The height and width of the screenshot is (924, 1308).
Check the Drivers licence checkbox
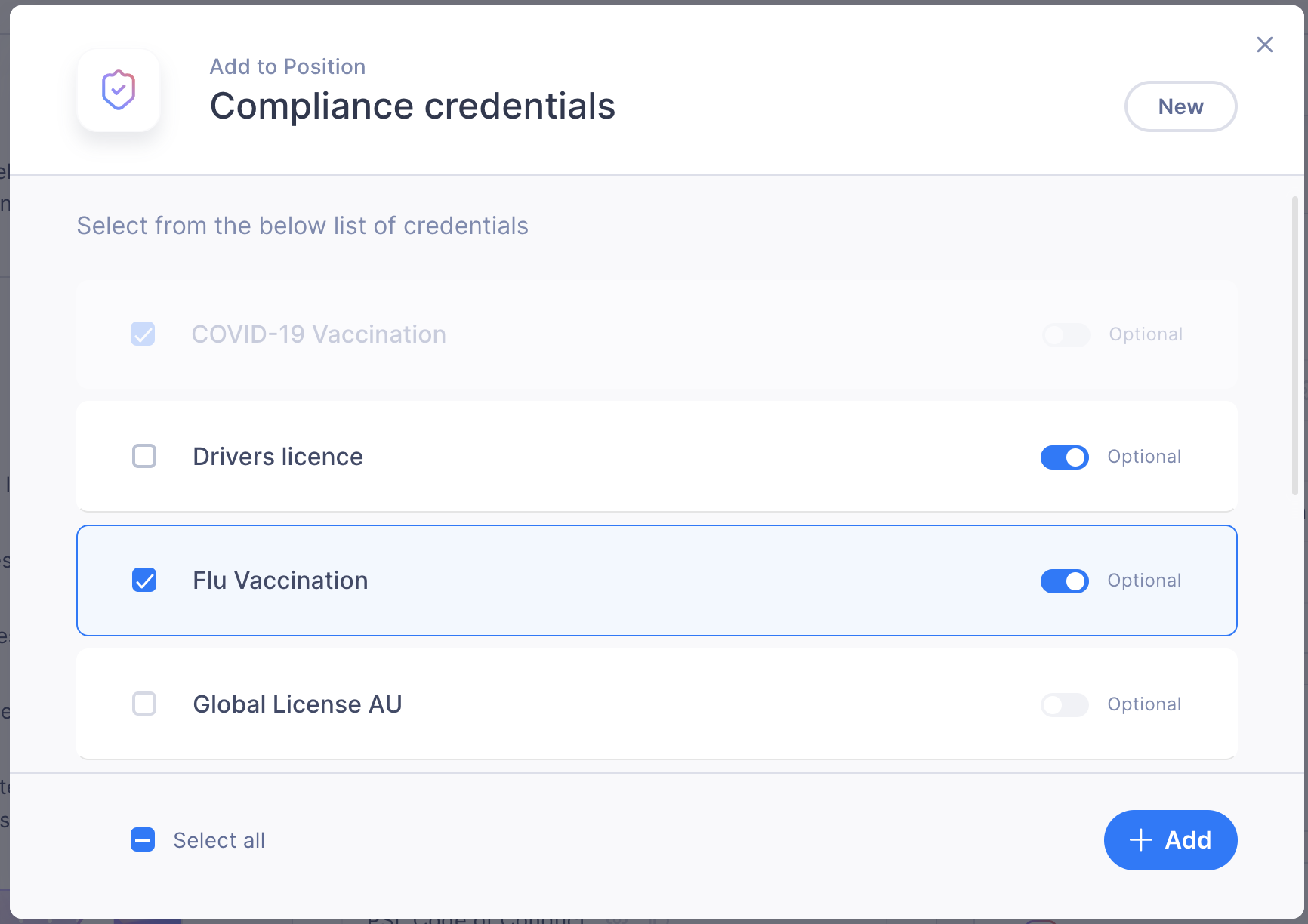[144, 456]
